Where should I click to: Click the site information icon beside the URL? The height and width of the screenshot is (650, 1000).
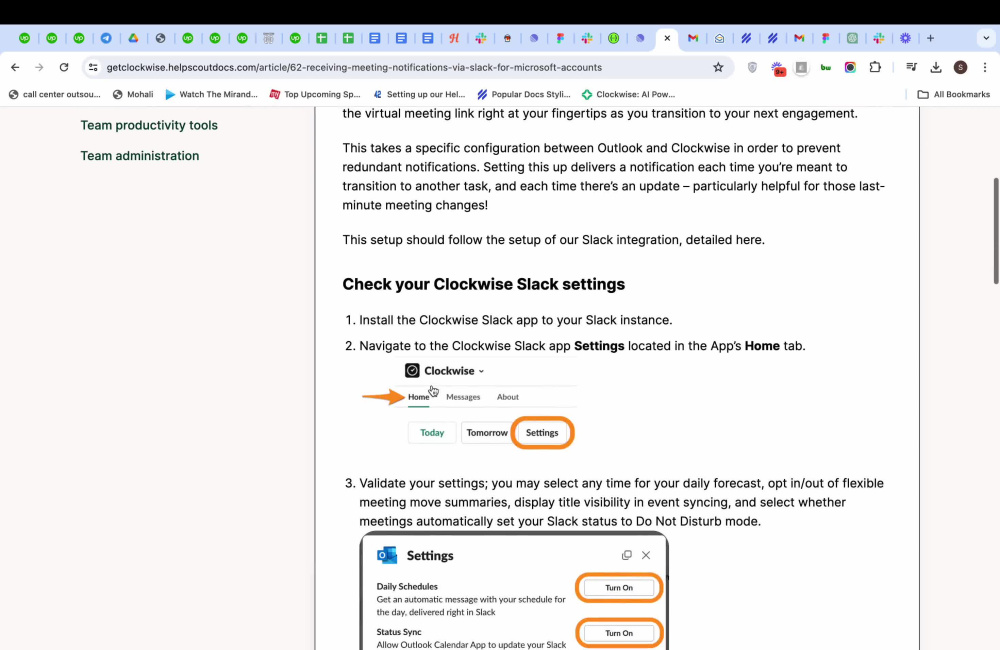(92, 69)
